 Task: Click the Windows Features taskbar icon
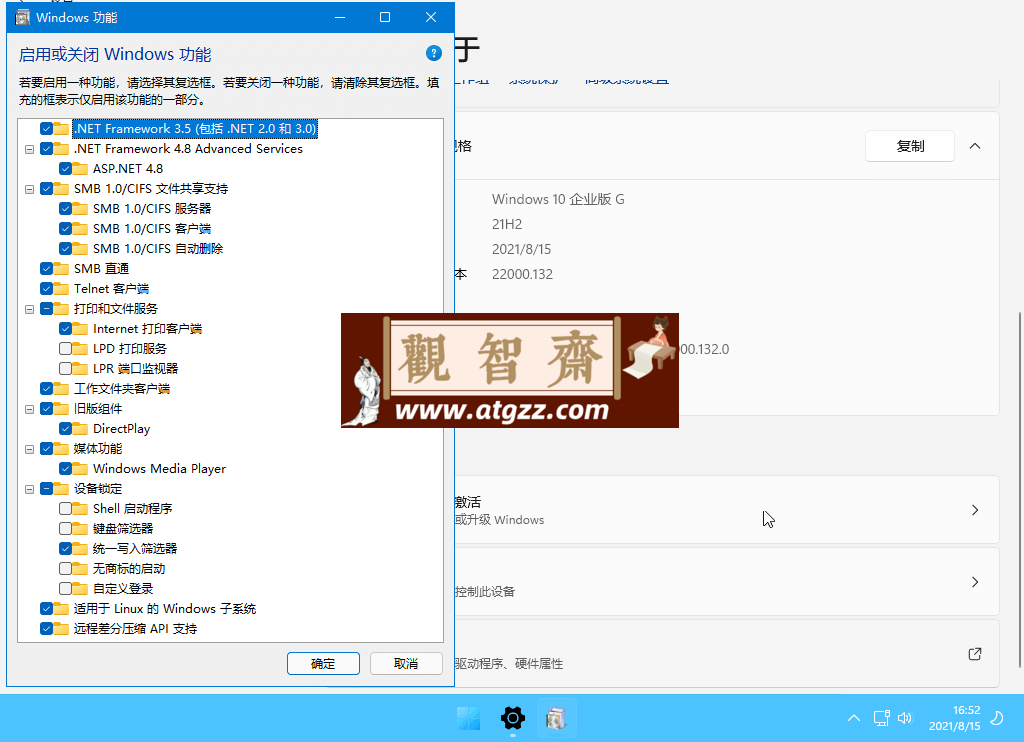point(556,718)
